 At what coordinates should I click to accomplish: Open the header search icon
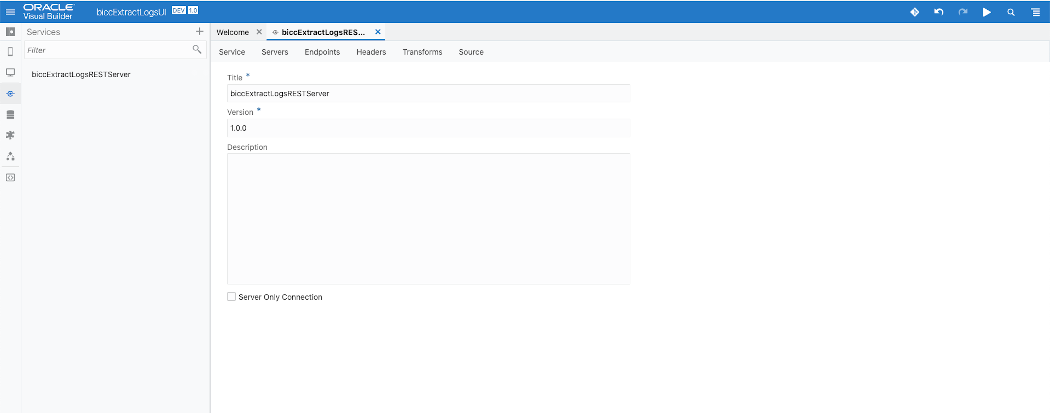click(1011, 12)
